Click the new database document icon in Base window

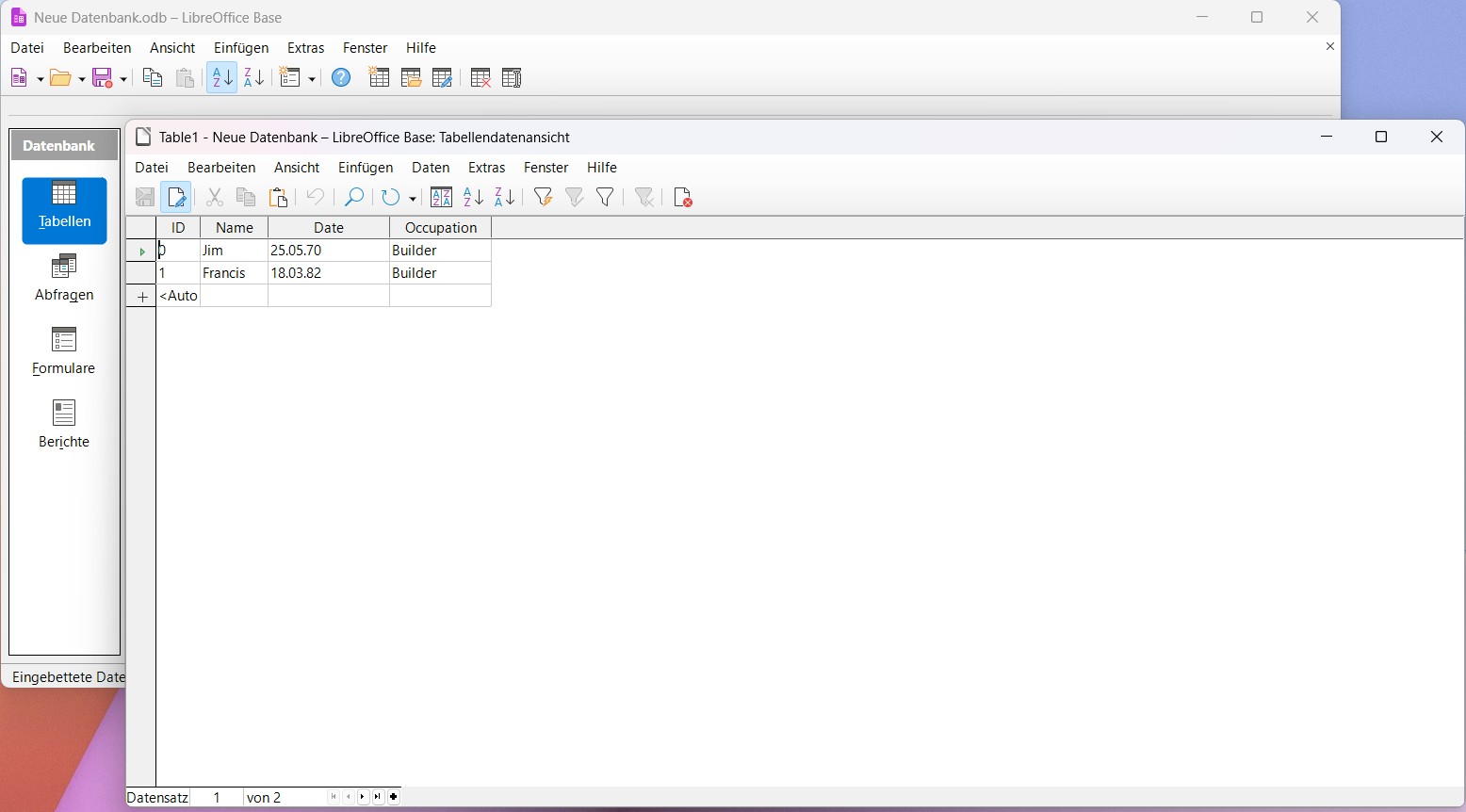pyautogui.click(x=19, y=78)
